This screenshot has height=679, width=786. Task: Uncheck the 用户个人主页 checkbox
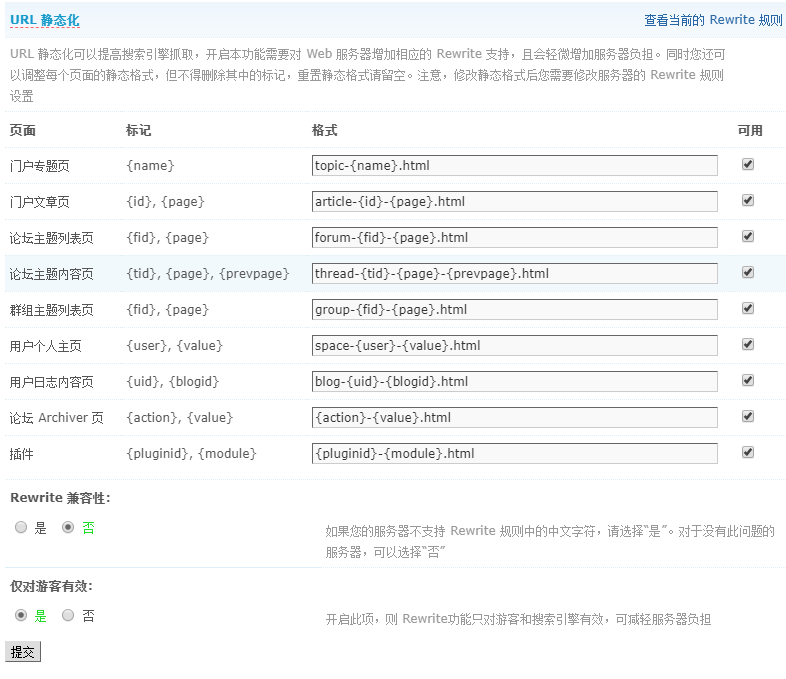click(x=748, y=344)
